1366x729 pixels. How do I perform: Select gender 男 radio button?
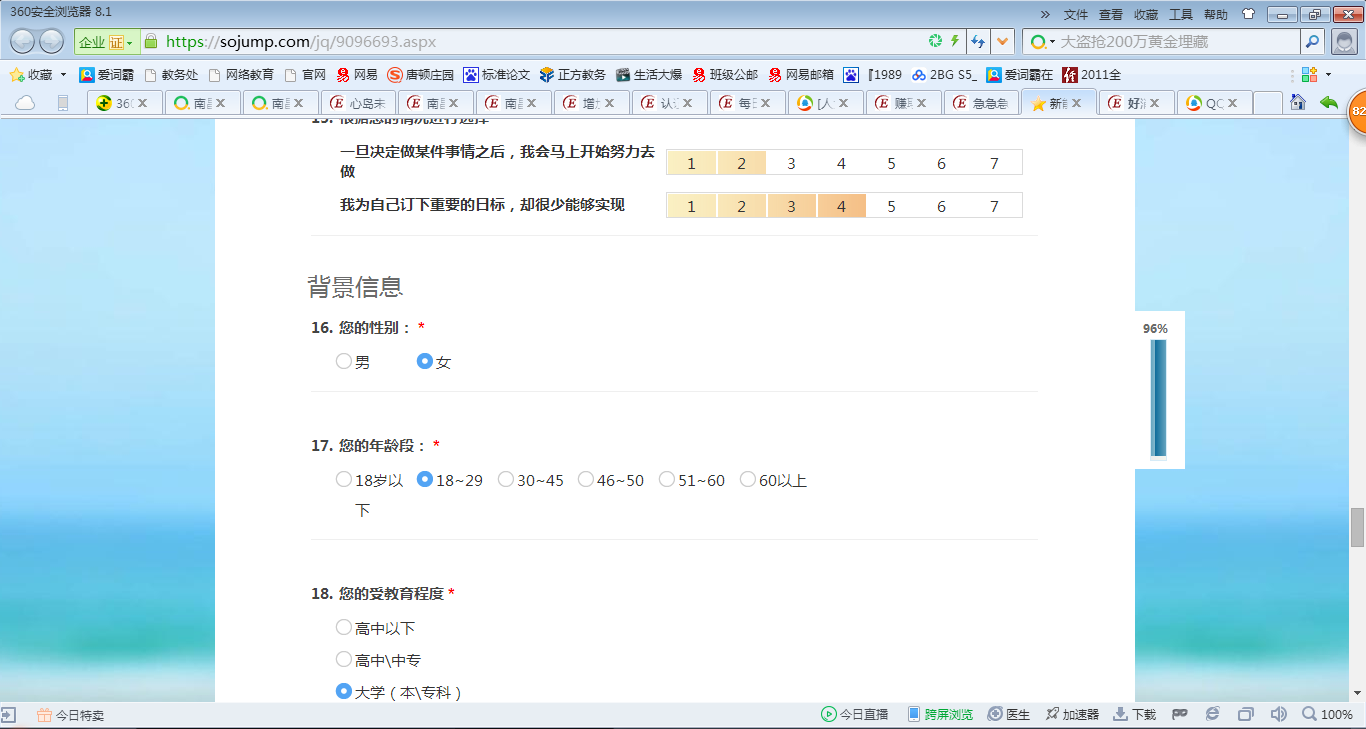pyautogui.click(x=344, y=361)
